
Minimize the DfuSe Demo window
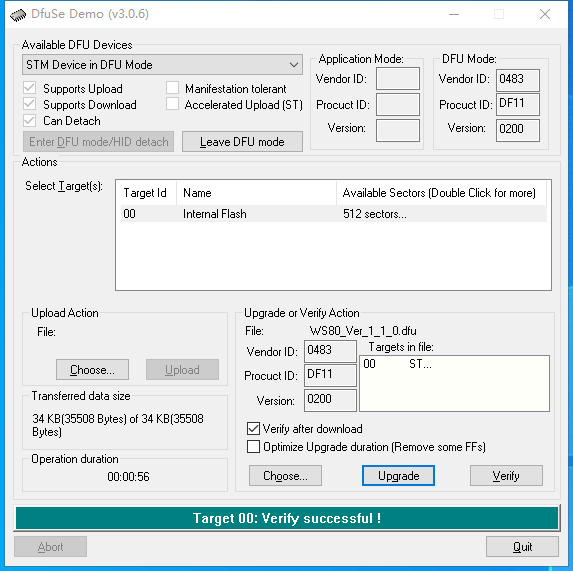tap(454, 15)
